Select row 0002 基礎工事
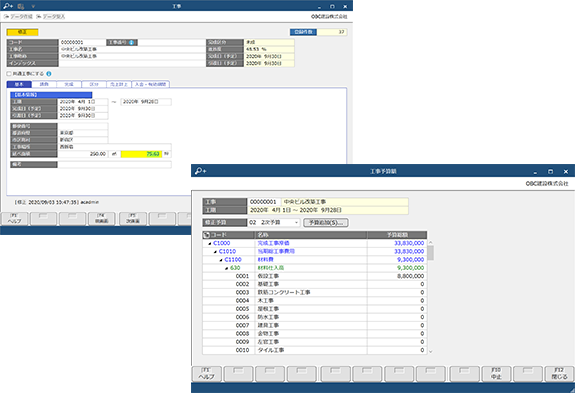575x393 pixels. pyautogui.click(x=315, y=284)
